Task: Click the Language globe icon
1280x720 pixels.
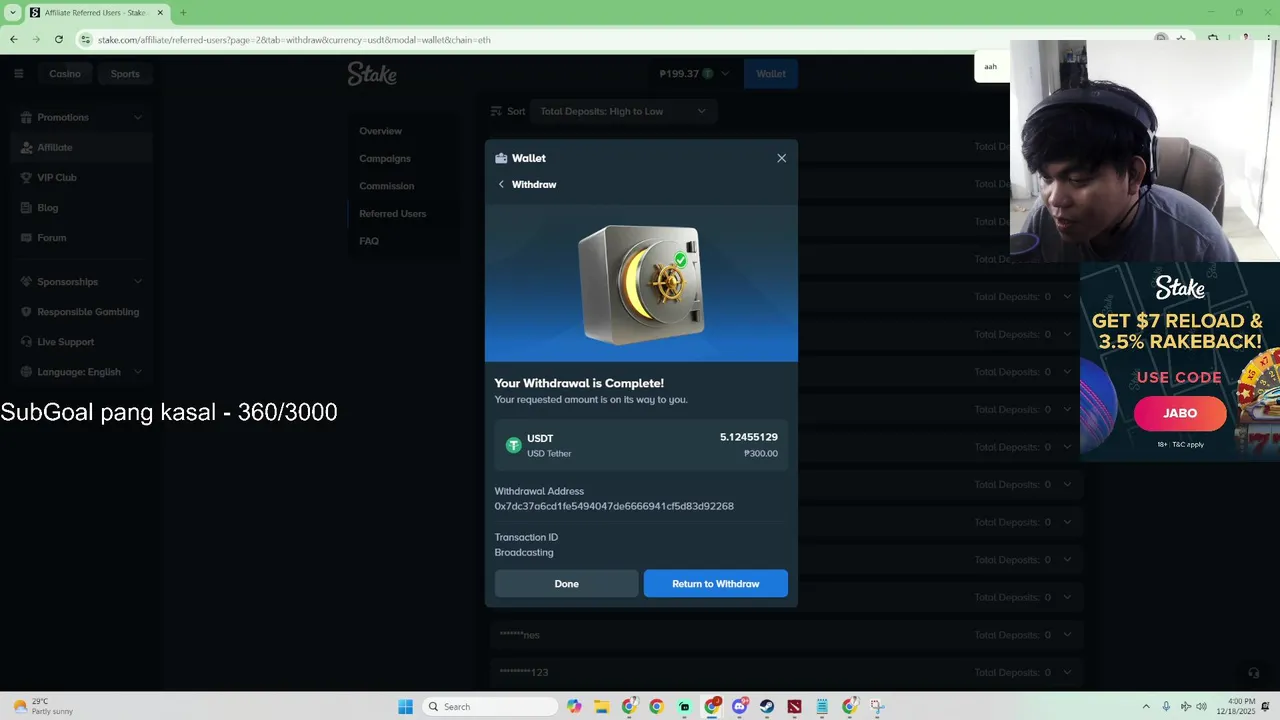Action: coord(27,372)
